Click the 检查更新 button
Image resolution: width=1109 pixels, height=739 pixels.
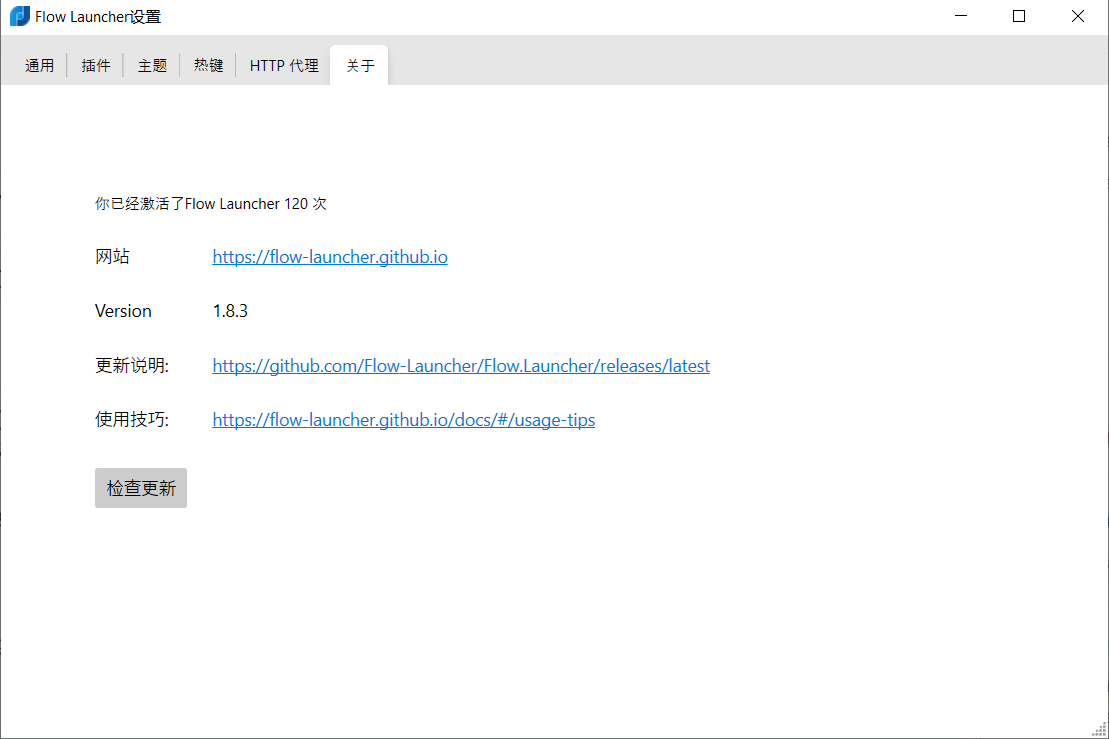pyautogui.click(x=141, y=488)
